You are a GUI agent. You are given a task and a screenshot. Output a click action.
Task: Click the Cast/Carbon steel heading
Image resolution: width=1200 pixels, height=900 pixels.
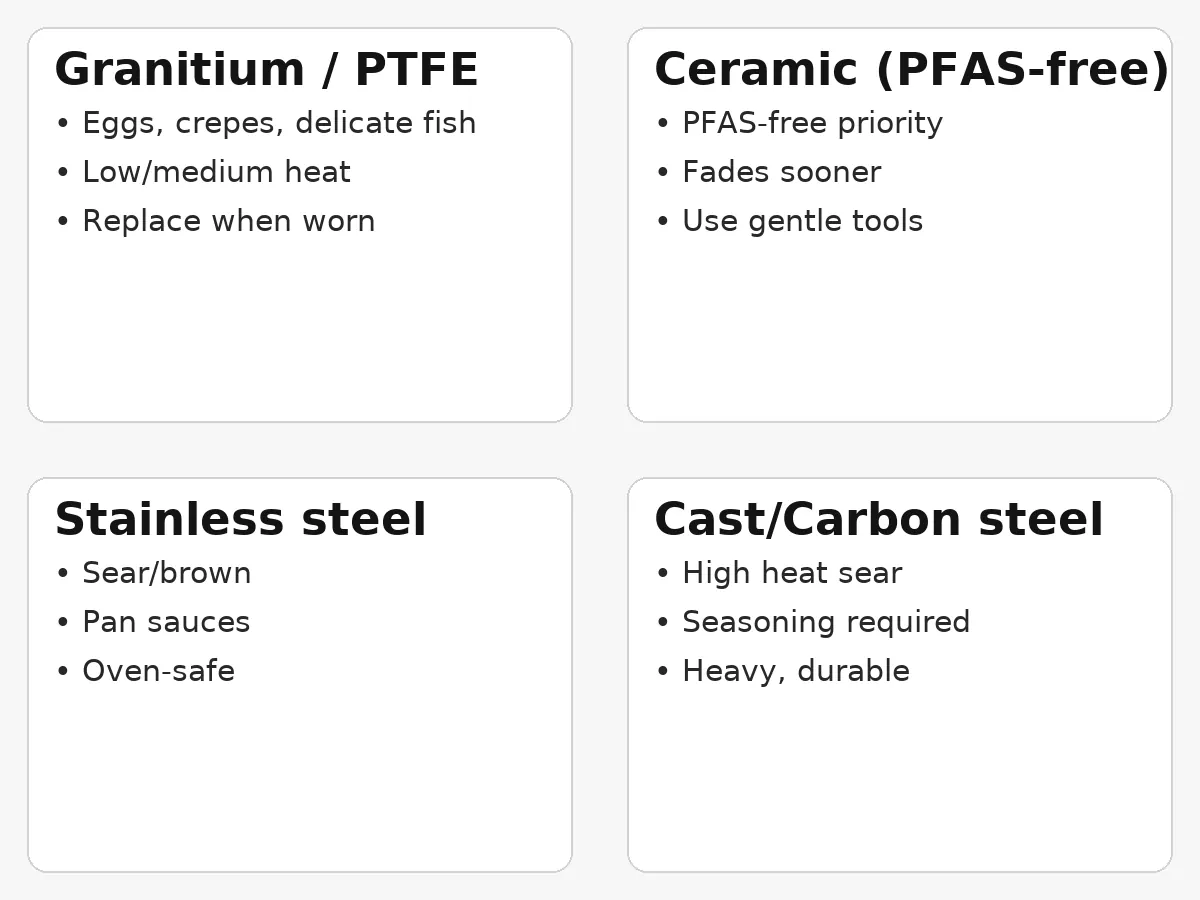coord(878,521)
